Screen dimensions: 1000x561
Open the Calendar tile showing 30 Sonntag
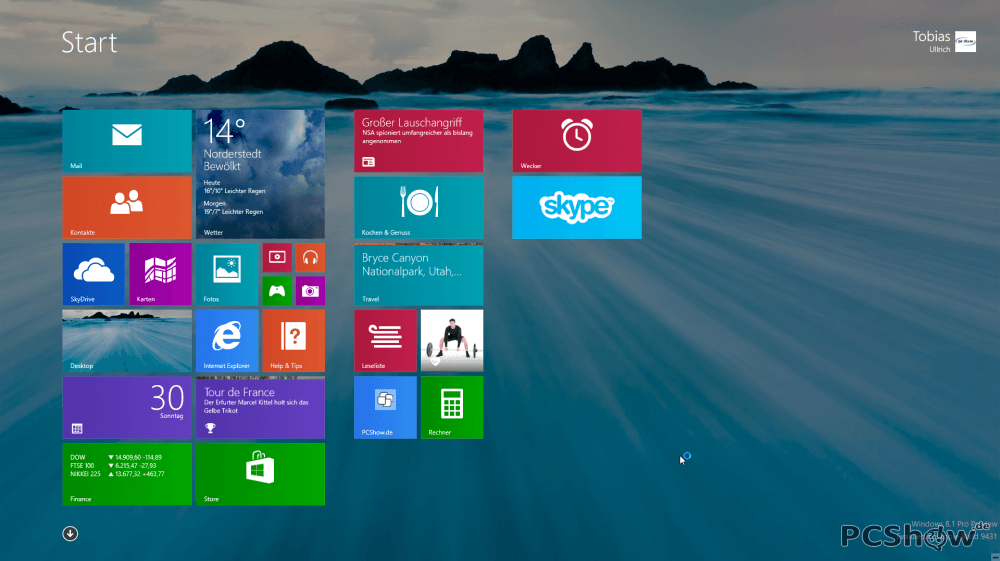pos(127,407)
